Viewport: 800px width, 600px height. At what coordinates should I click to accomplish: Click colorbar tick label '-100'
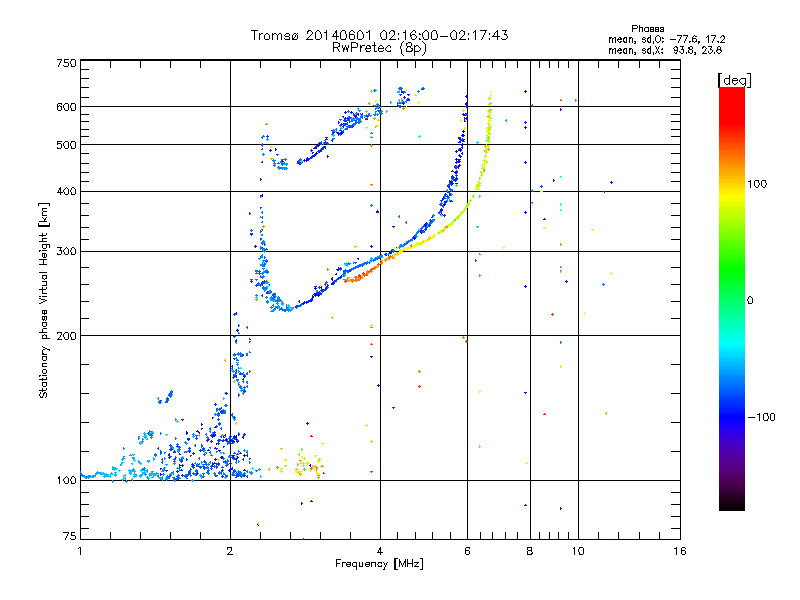click(762, 417)
